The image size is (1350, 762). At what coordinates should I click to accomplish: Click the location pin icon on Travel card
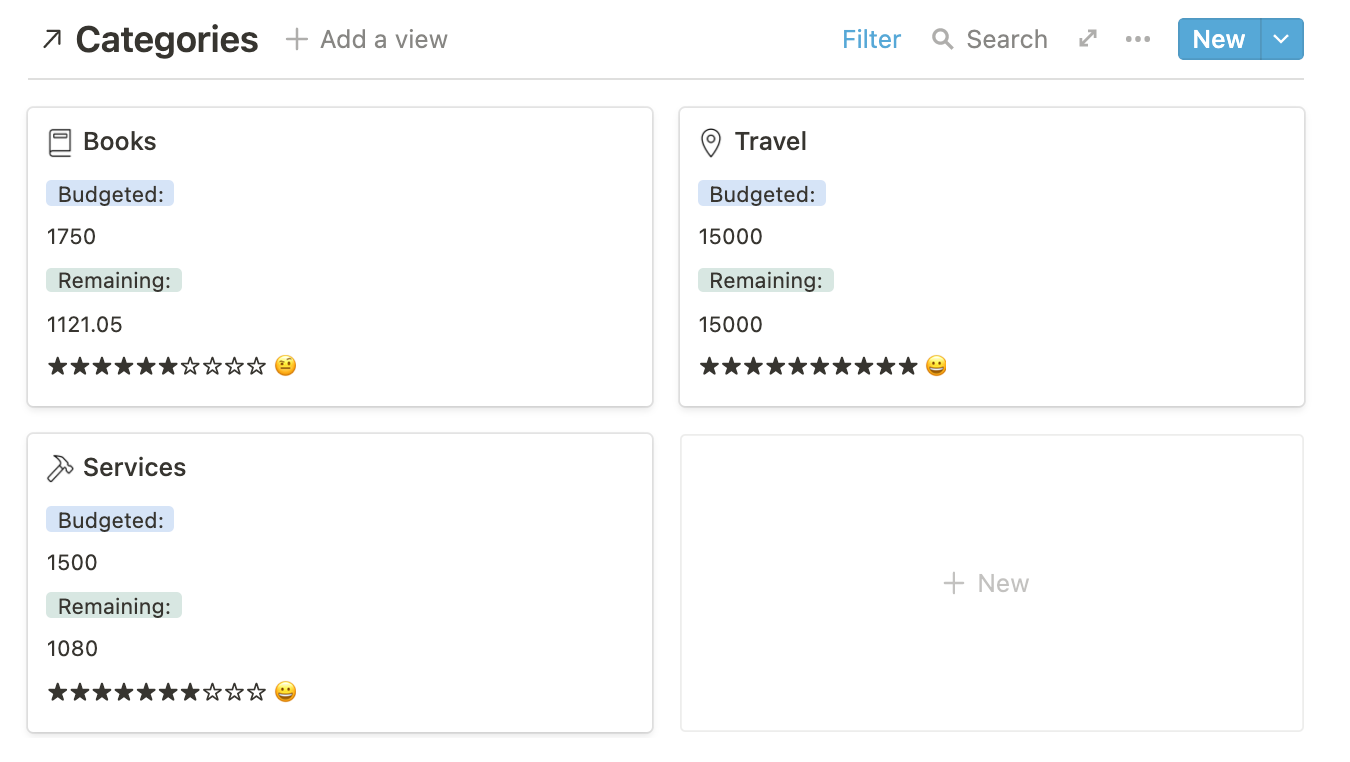711,142
